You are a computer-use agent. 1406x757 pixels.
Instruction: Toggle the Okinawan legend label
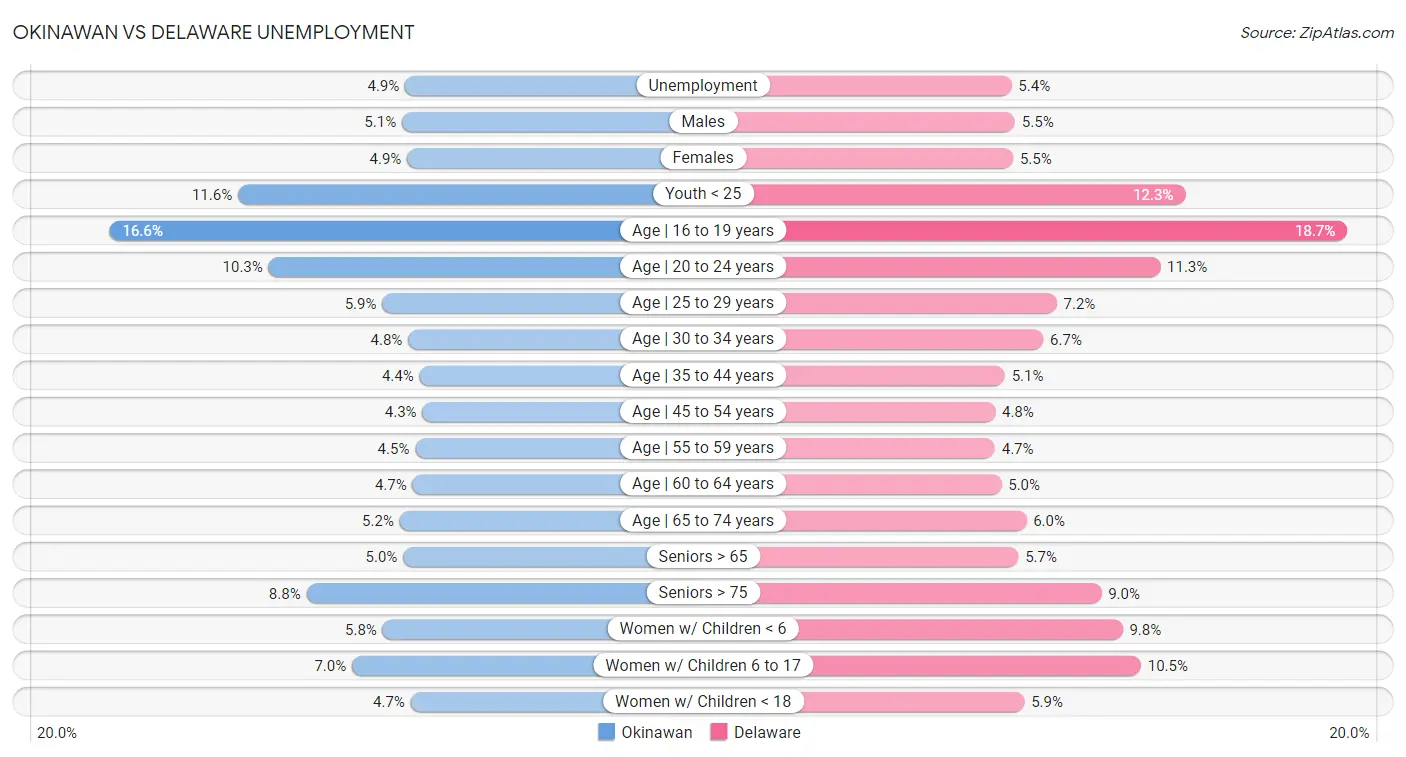[x=656, y=732]
